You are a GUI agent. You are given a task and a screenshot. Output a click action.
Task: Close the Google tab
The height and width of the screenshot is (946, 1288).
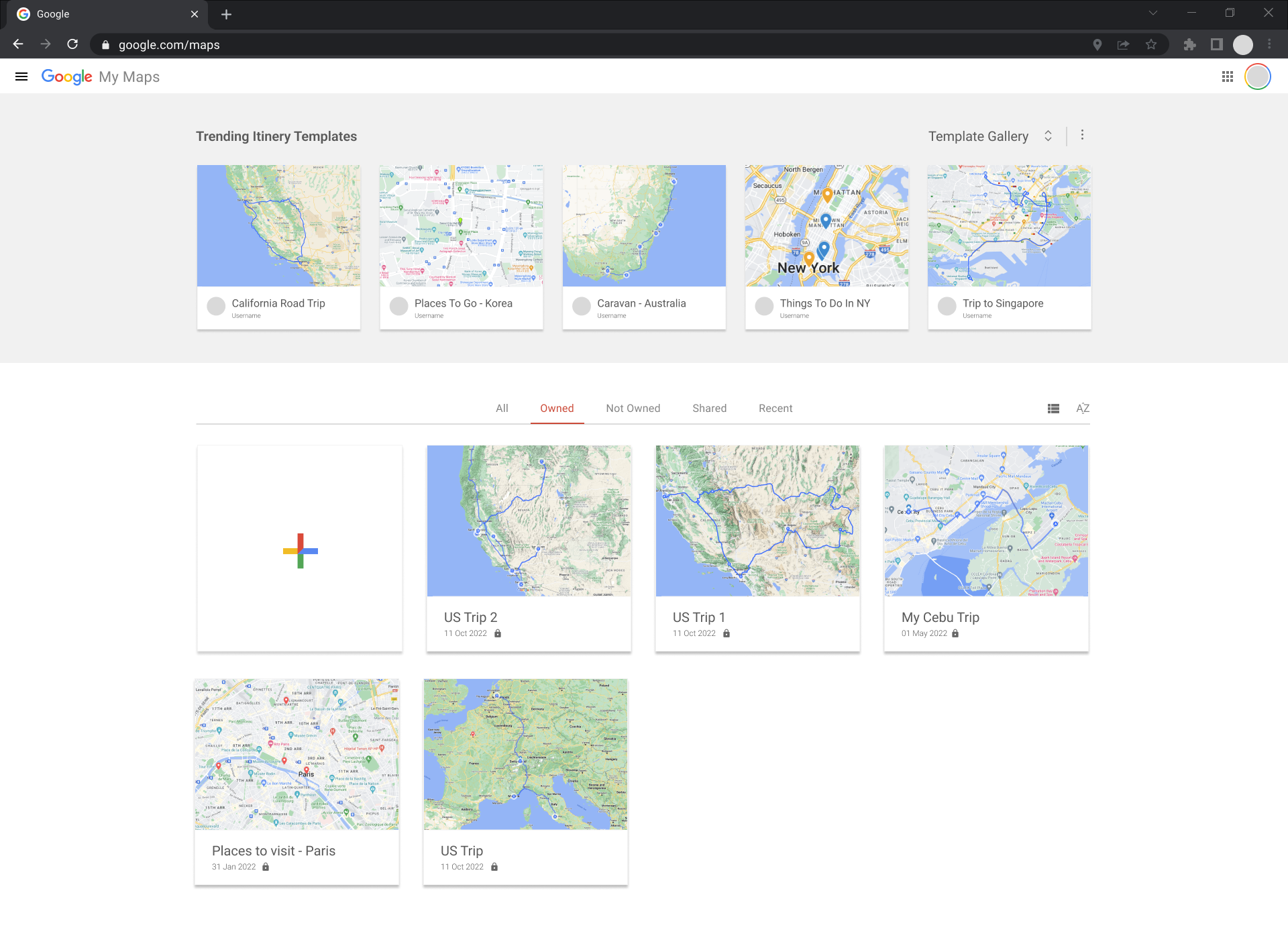tap(195, 14)
